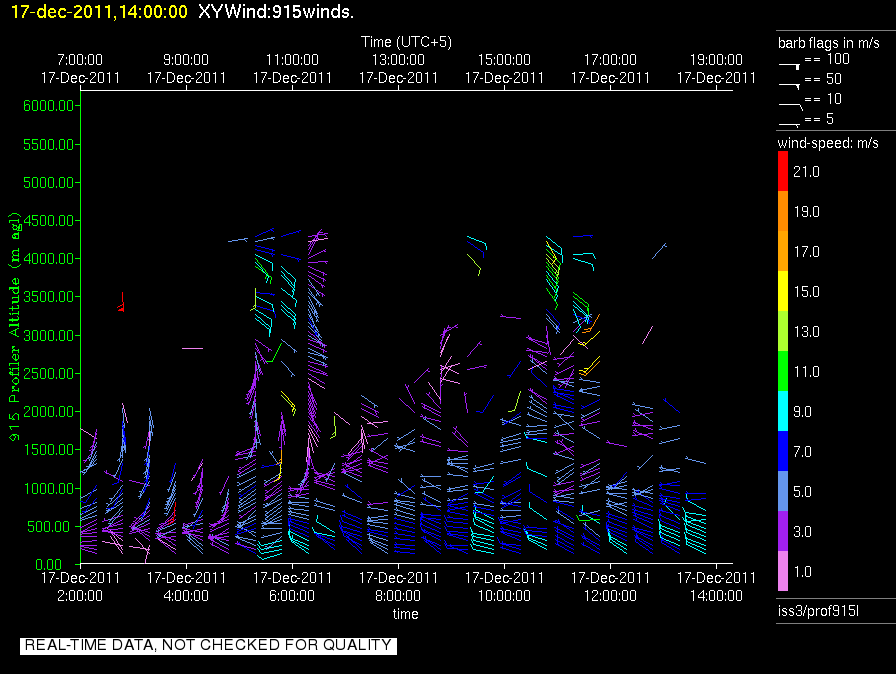Click the blue 7.0 color bar segment
This screenshot has width=896, height=674.
[x=783, y=451]
